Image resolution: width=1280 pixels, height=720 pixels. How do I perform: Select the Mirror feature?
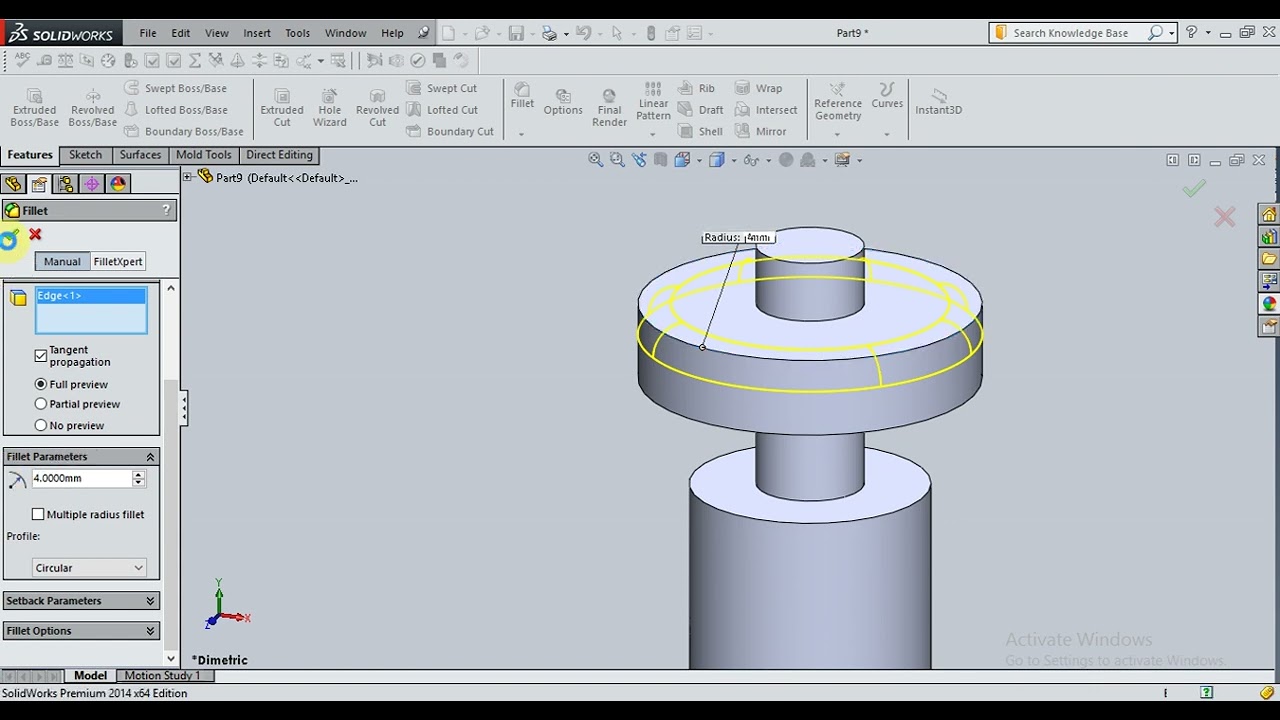tap(760, 131)
